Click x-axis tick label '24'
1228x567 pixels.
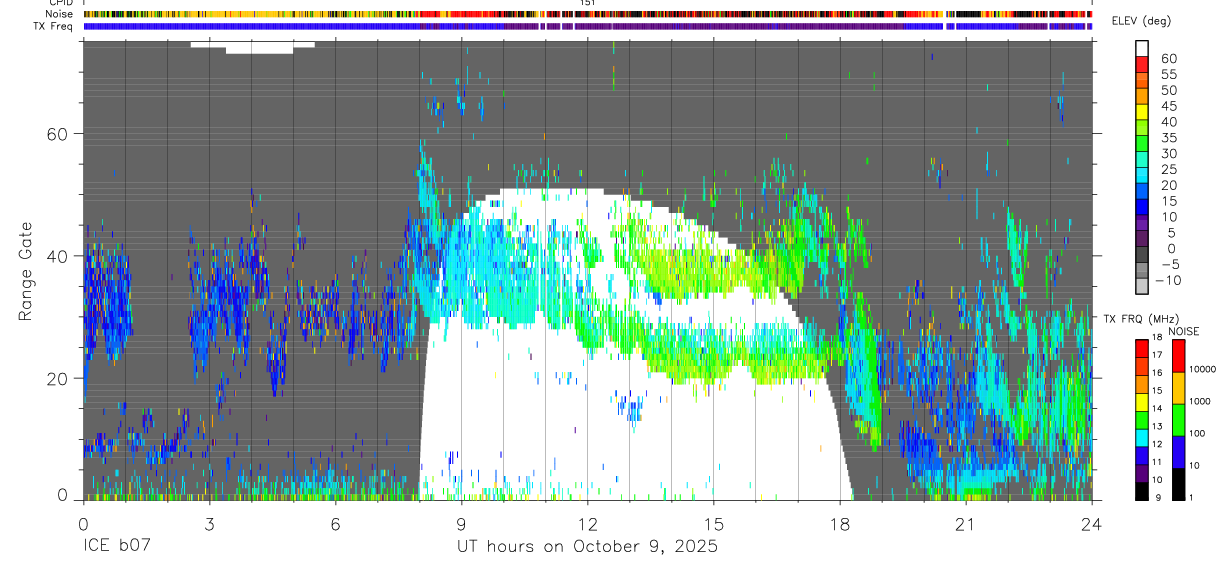pos(1092,524)
